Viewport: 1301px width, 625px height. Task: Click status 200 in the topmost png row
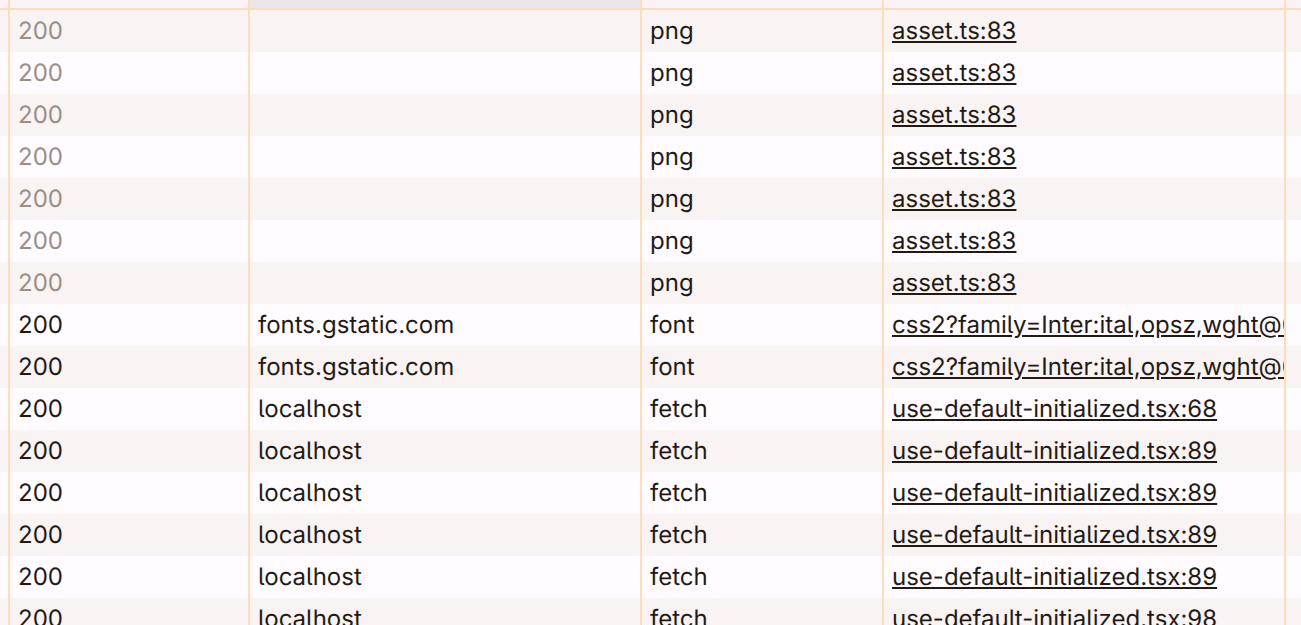(x=40, y=31)
